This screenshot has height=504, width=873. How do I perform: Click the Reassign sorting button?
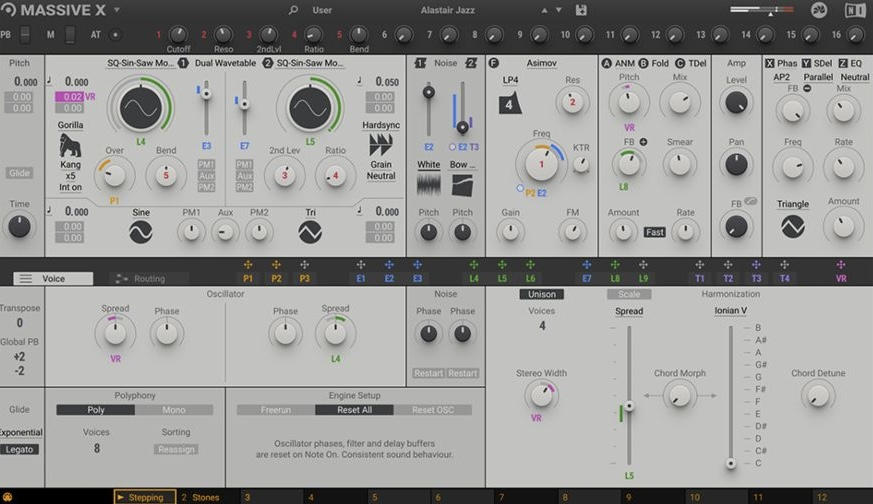176,449
